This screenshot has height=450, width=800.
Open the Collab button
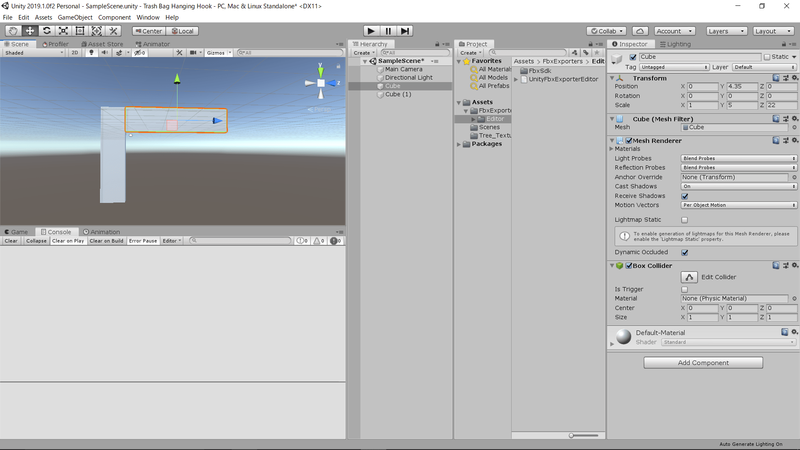pyautogui.click(x=606, y=31)
